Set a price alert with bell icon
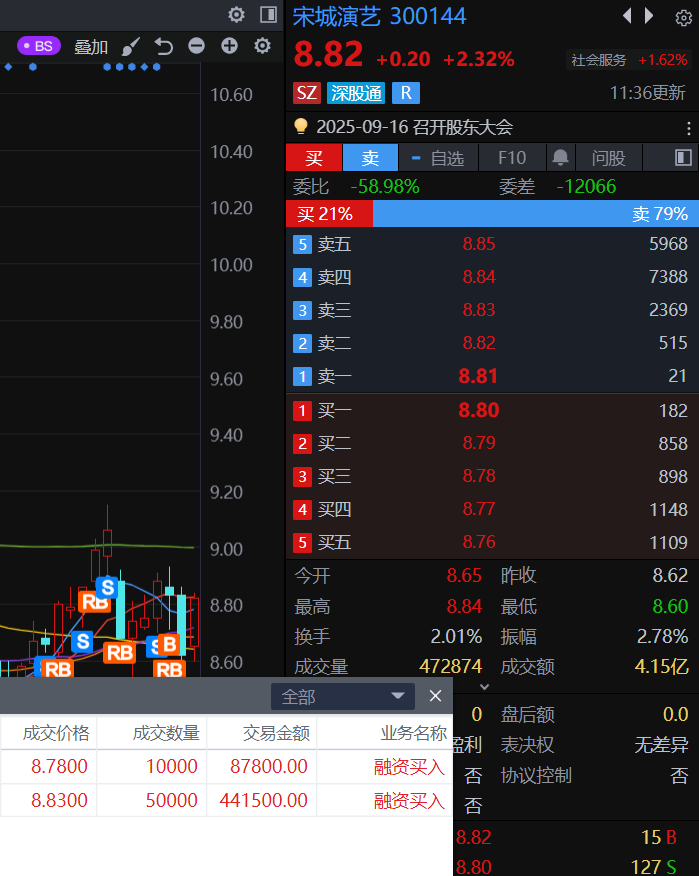Viewport: 699px width, 876px height. 560,158
